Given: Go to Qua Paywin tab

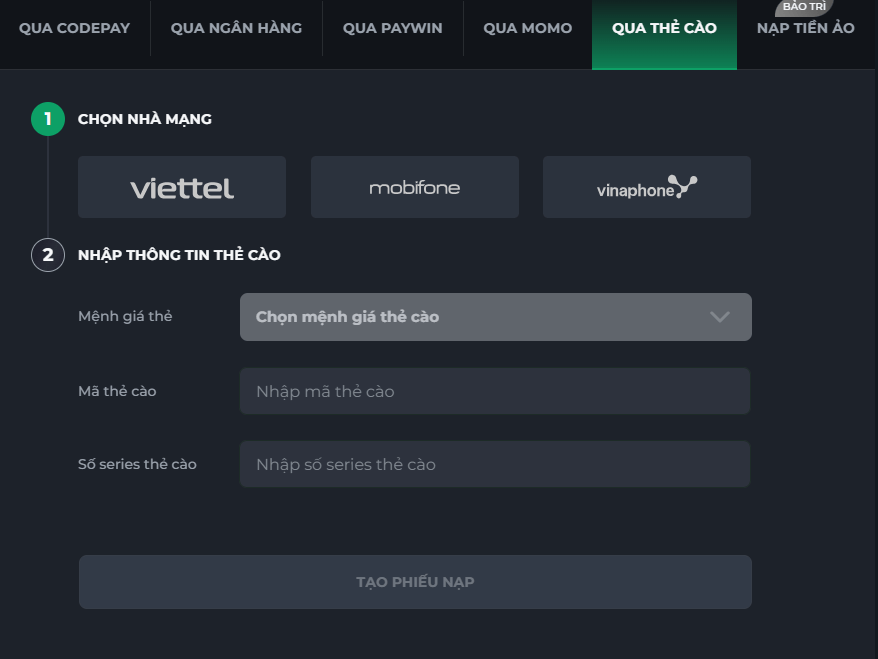Looking at the screenshot, I should click(x=392, y=28).
